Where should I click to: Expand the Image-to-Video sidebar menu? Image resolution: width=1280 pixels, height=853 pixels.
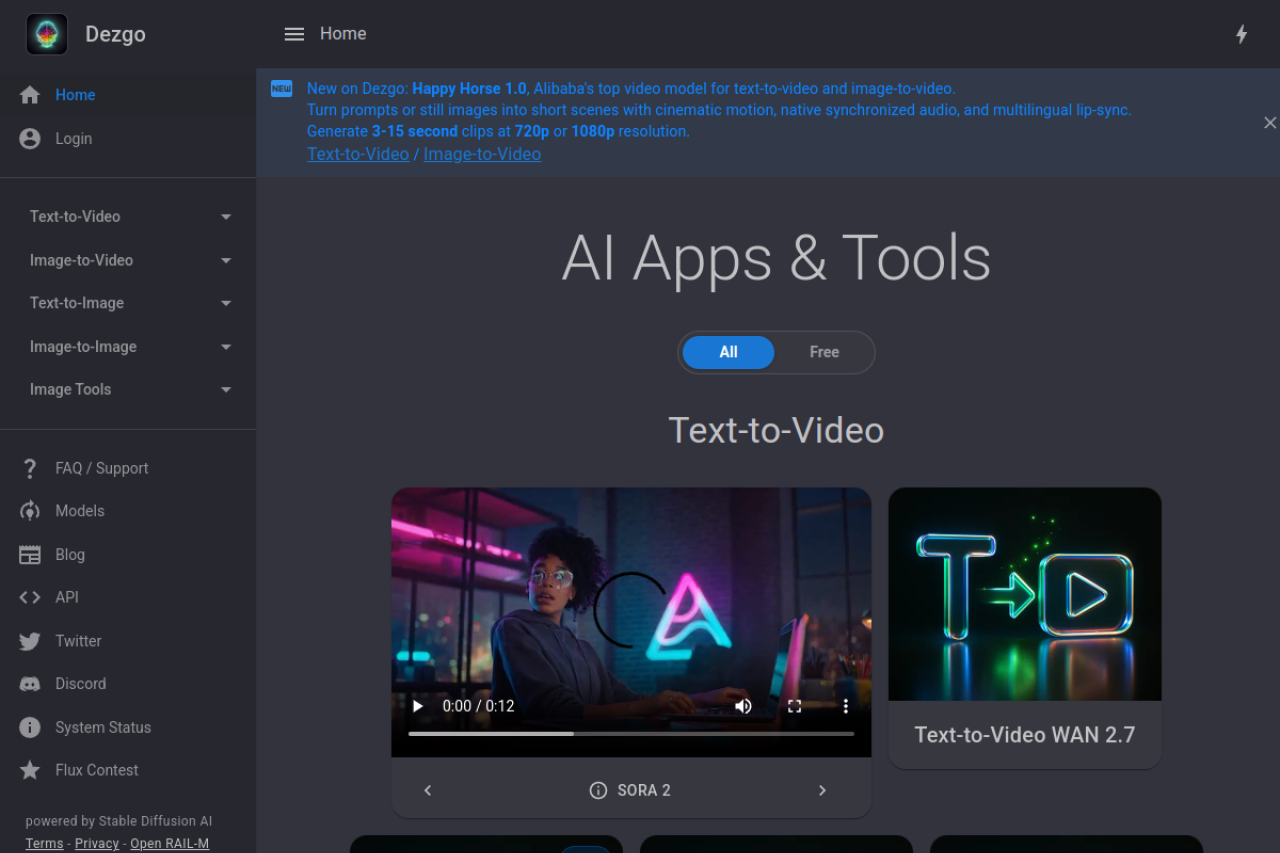click(128, 260)
